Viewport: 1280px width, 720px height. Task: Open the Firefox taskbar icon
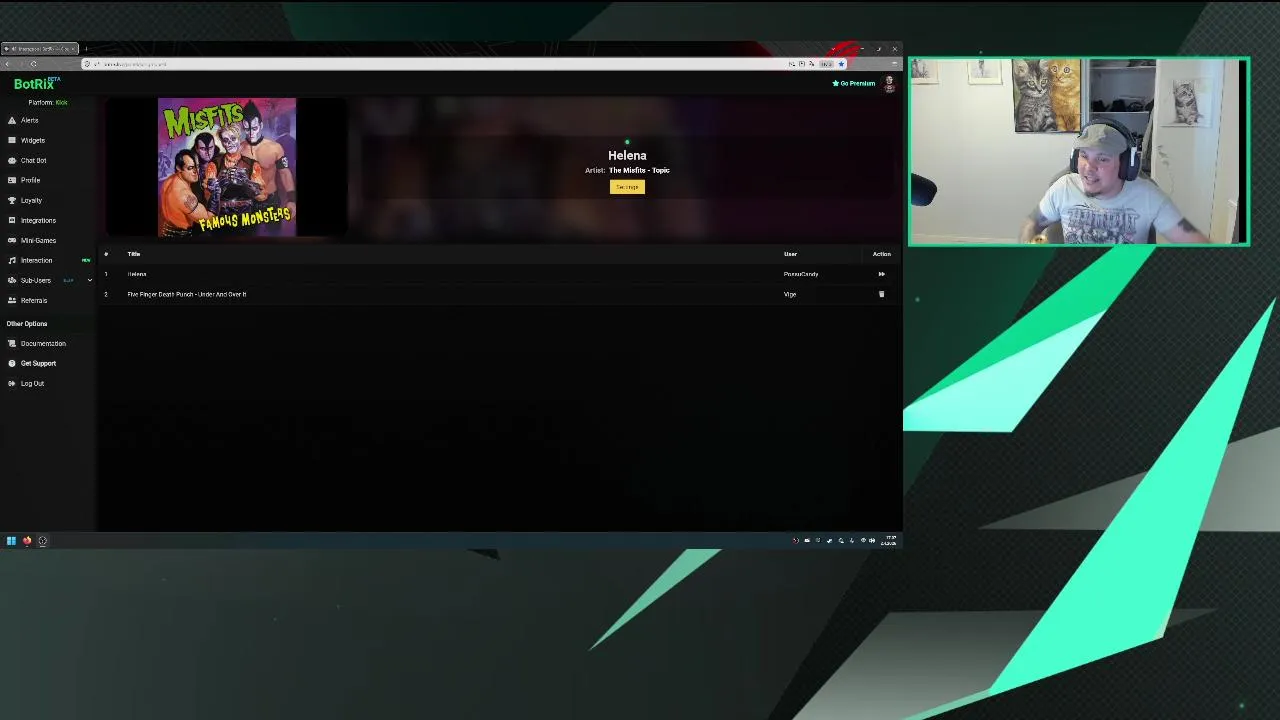(27, 541)
